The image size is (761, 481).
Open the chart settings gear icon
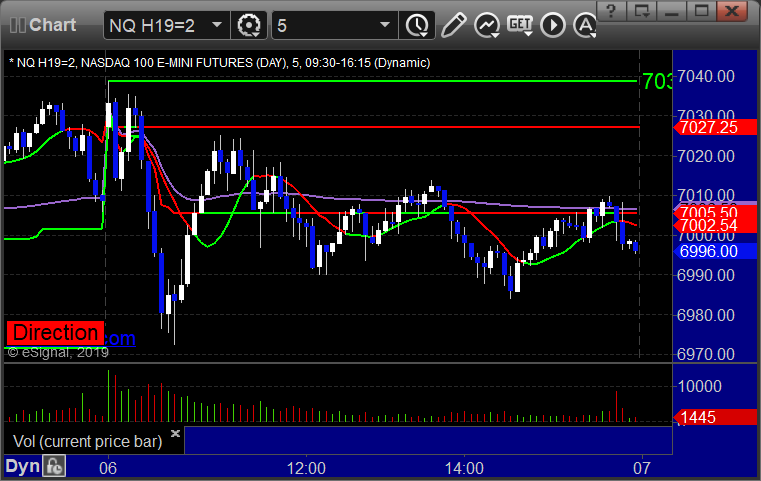click(x=248, y=25)
